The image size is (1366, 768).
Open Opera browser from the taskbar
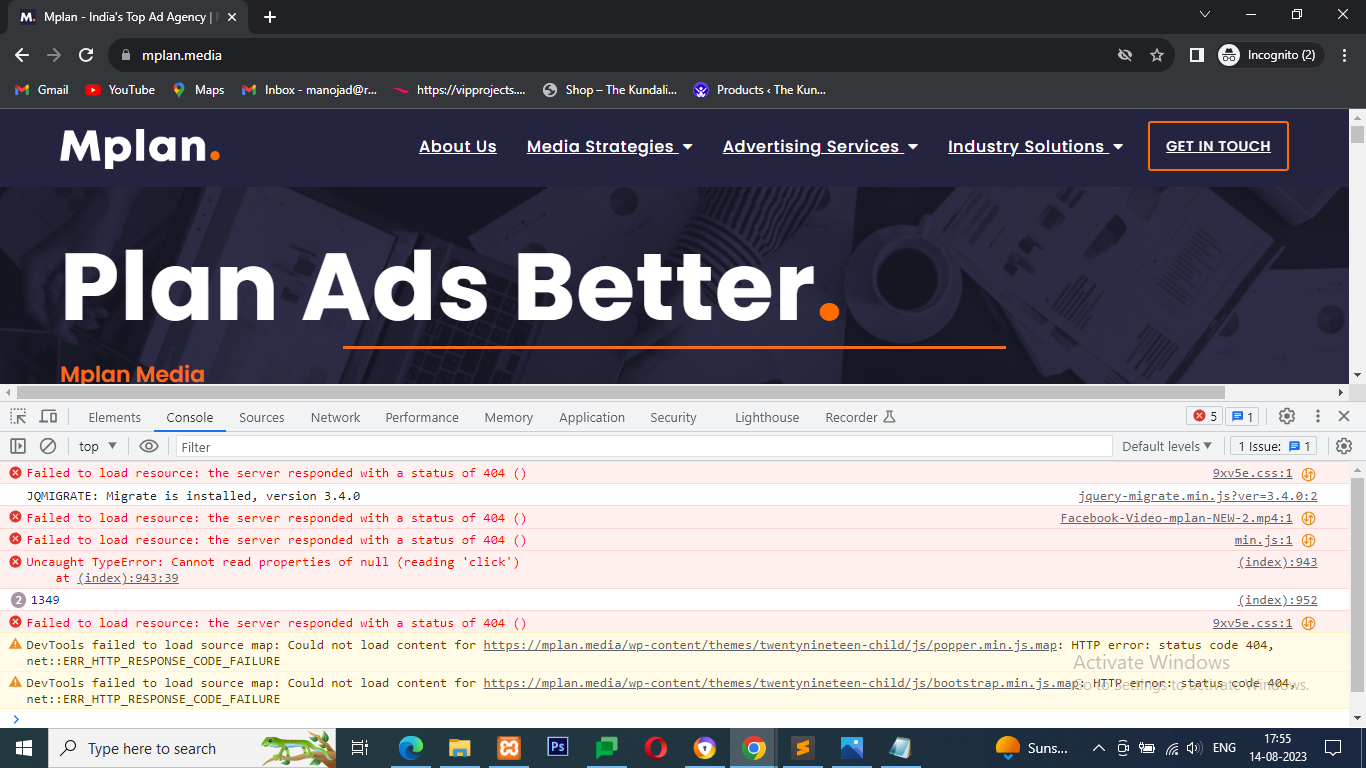[656, 748]
